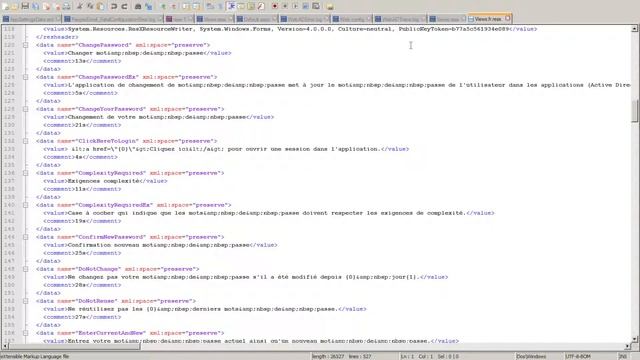Screen dimensions: 640x360
Task: Click the length and lines status entry
Action: [x=341, y=357]
